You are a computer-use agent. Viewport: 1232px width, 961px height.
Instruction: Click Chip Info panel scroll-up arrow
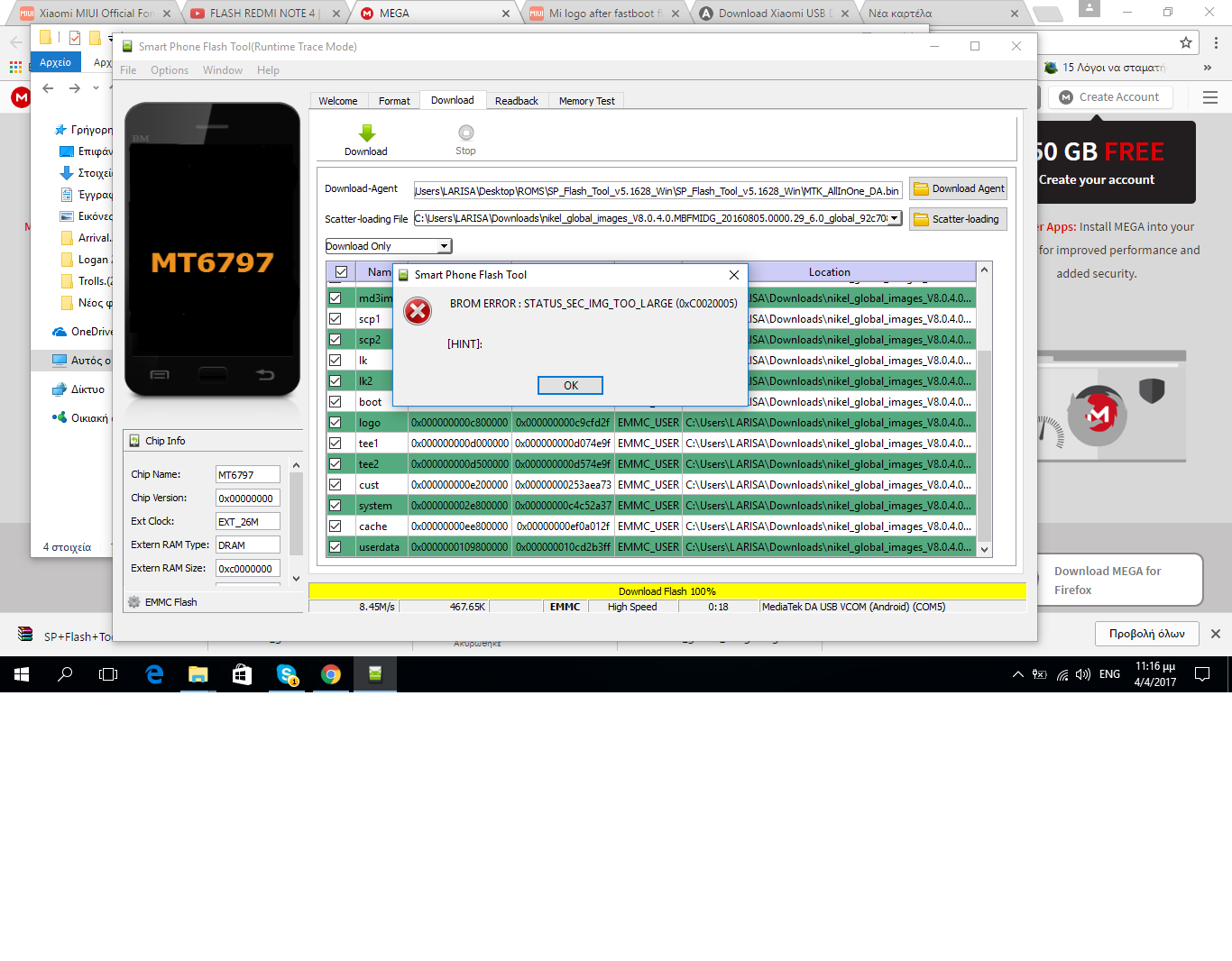point(296,465)
